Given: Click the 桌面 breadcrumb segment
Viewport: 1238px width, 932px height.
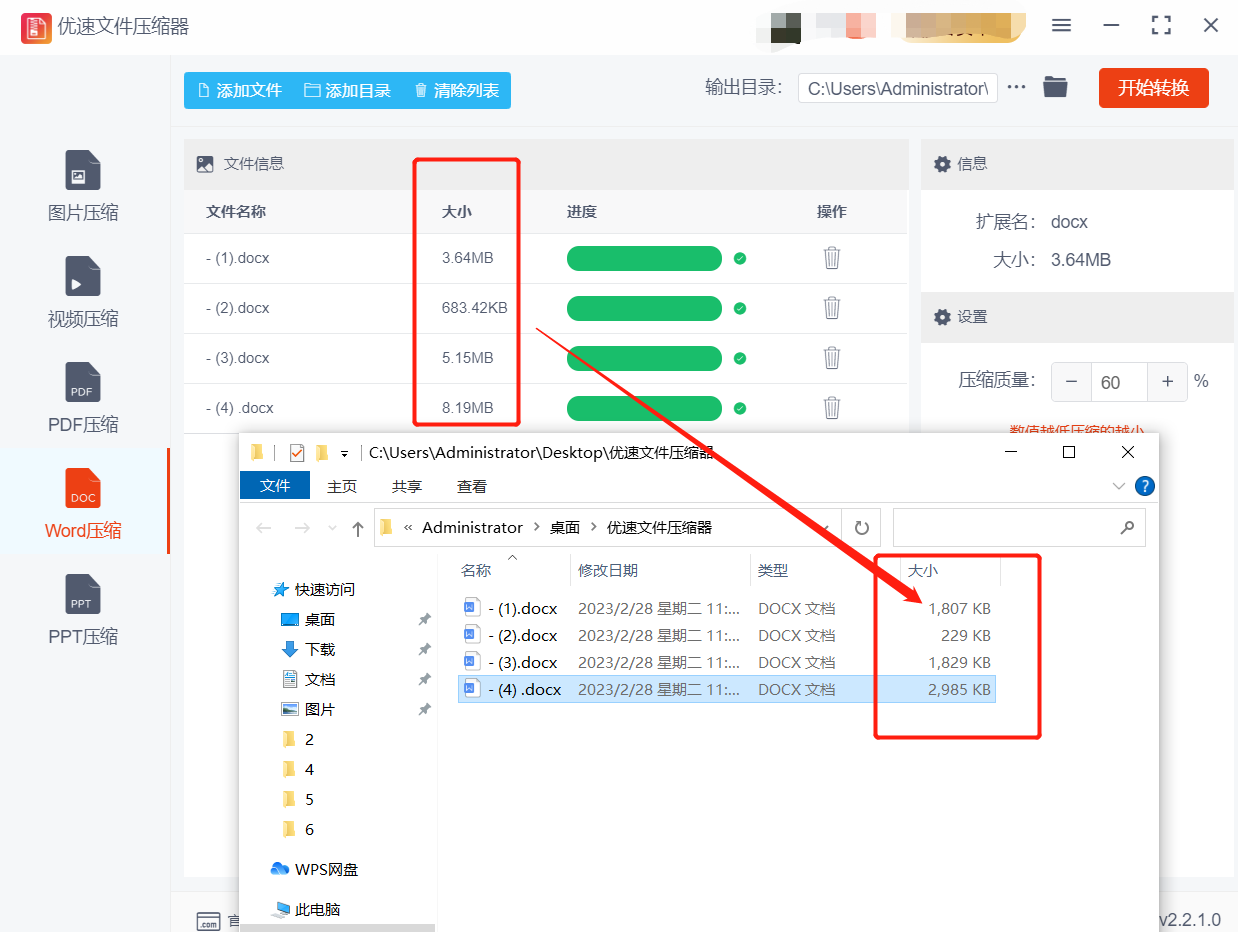Looking at the screenshot, I should point(565,527).
